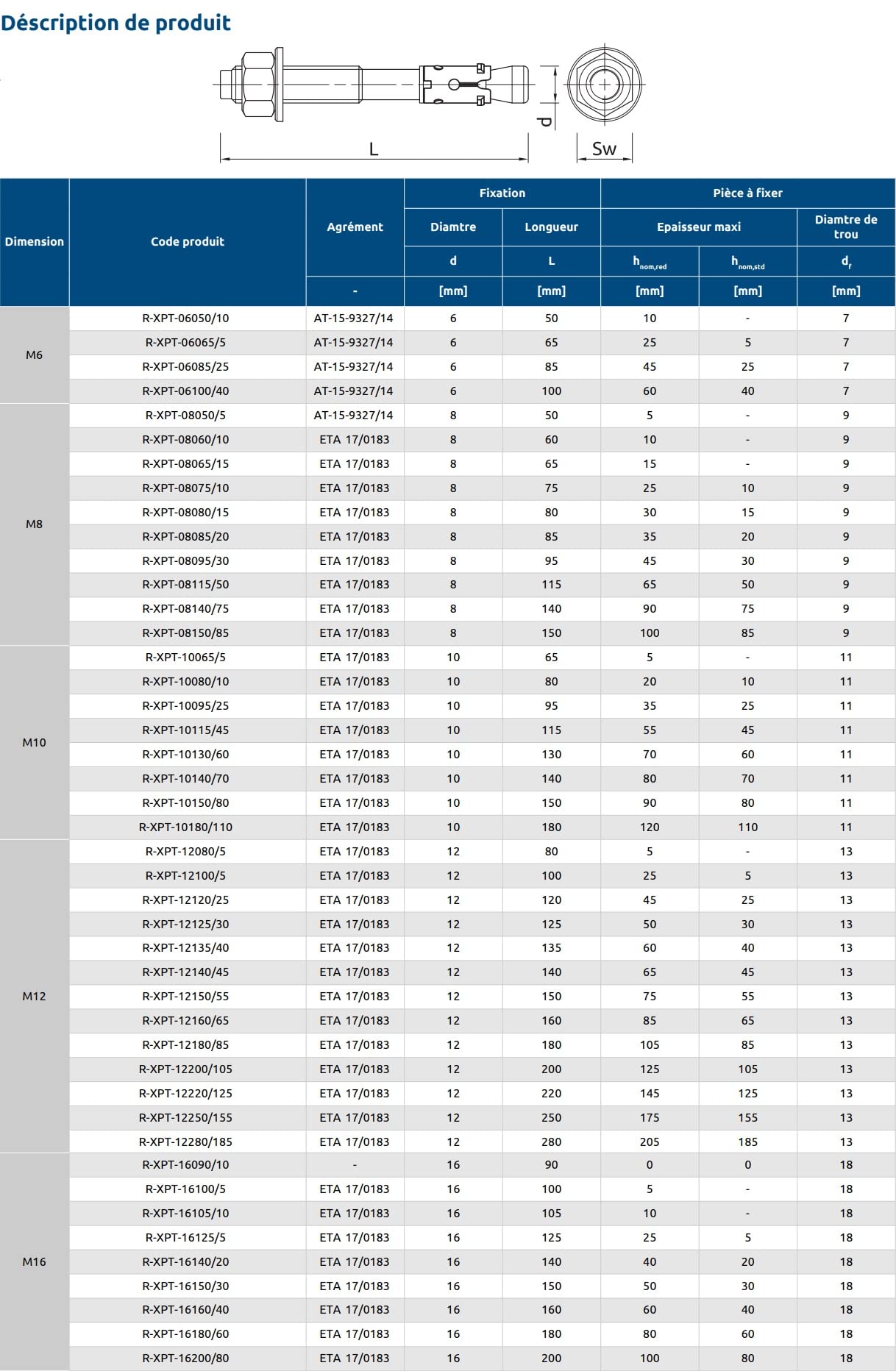This screenshot has height=1371, width=896.
Task: Click thickness value 205 in R-XPT-12280/185 row
Action: coord(650,1142)
